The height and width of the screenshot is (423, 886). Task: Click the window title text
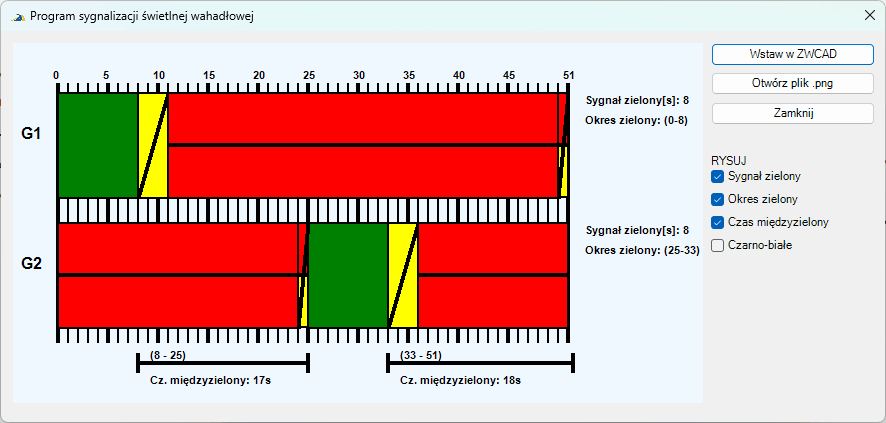click(x=142, y=16)
